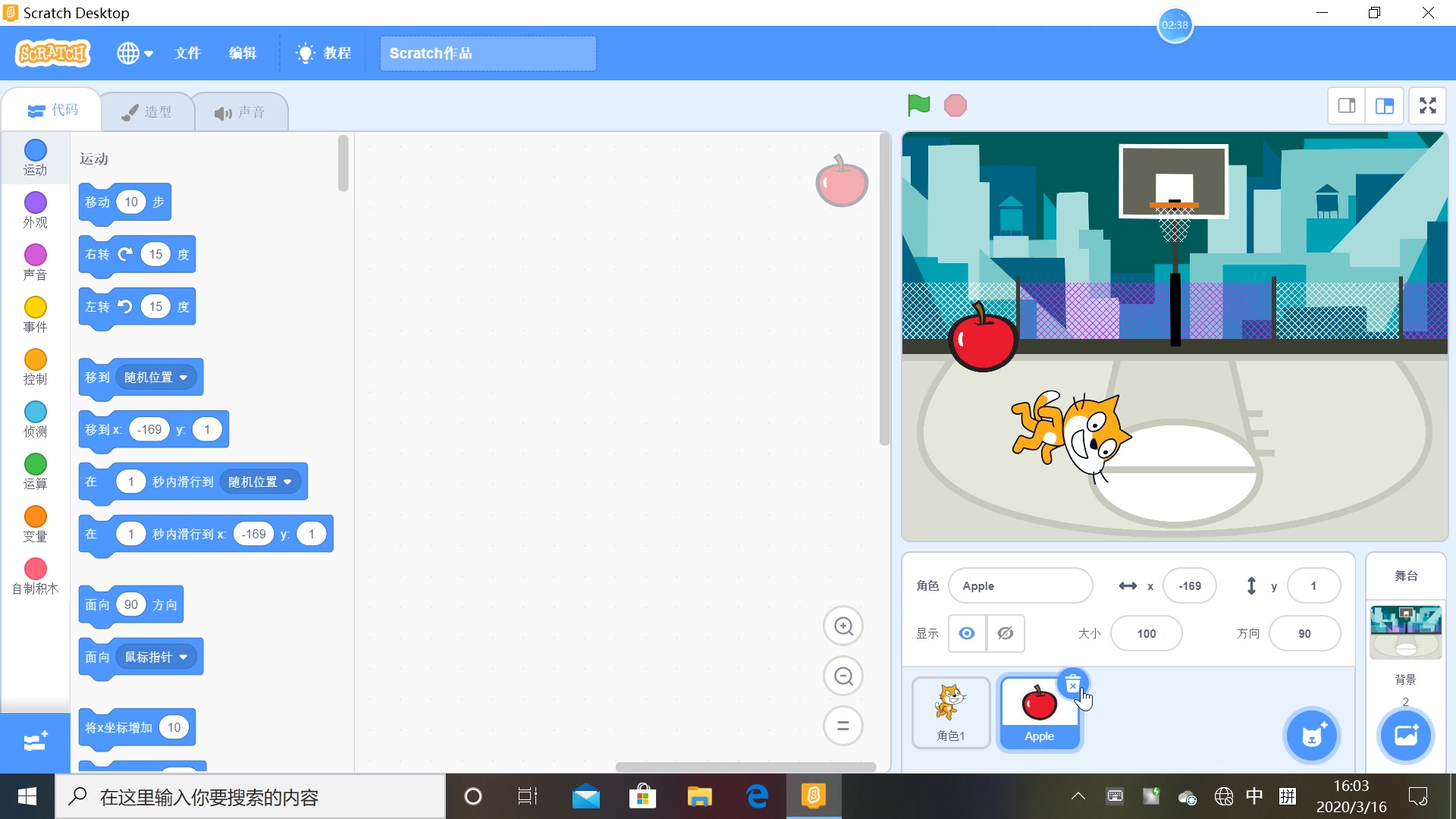Open the 编辑 (Edit) menu

pyautogui.click(x=243, y=53)
